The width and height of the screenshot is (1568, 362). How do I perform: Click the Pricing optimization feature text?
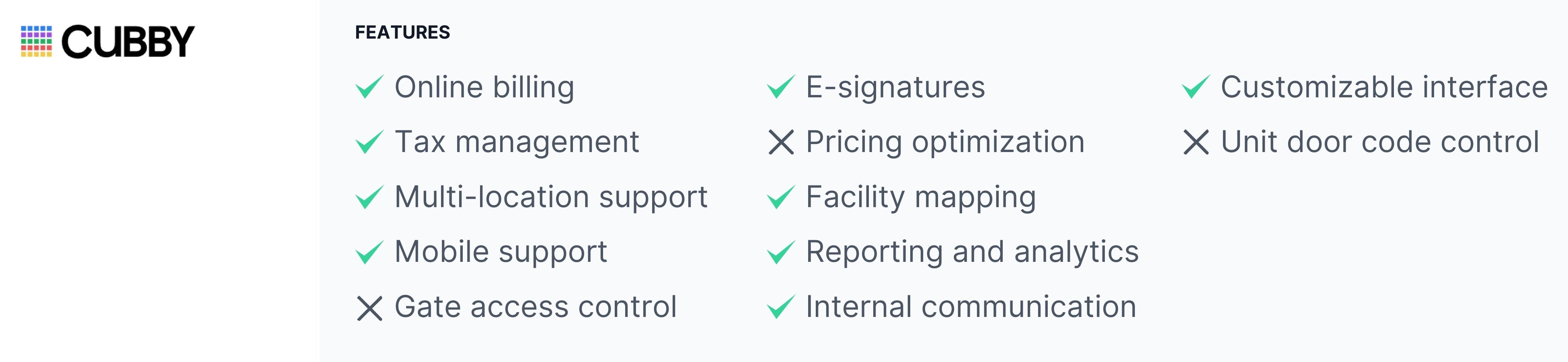pyautogui.click(x=945, y=143)
